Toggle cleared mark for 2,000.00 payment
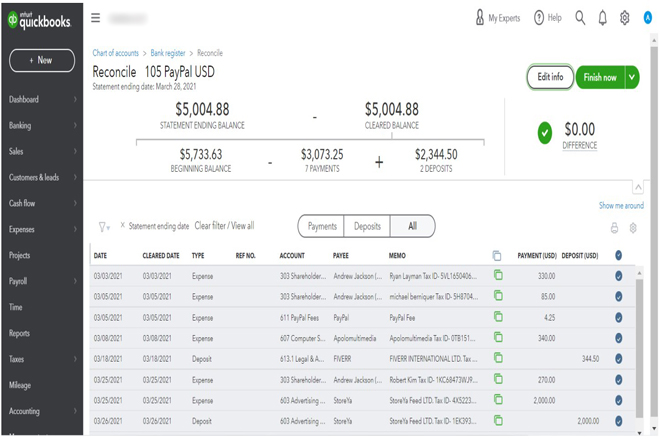 coord(618,400)
